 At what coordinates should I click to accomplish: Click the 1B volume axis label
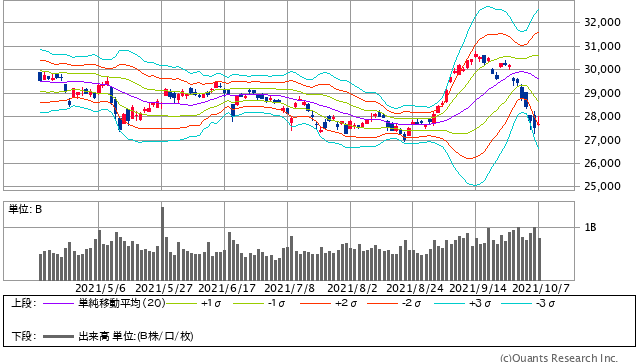[x=590, y=227]
